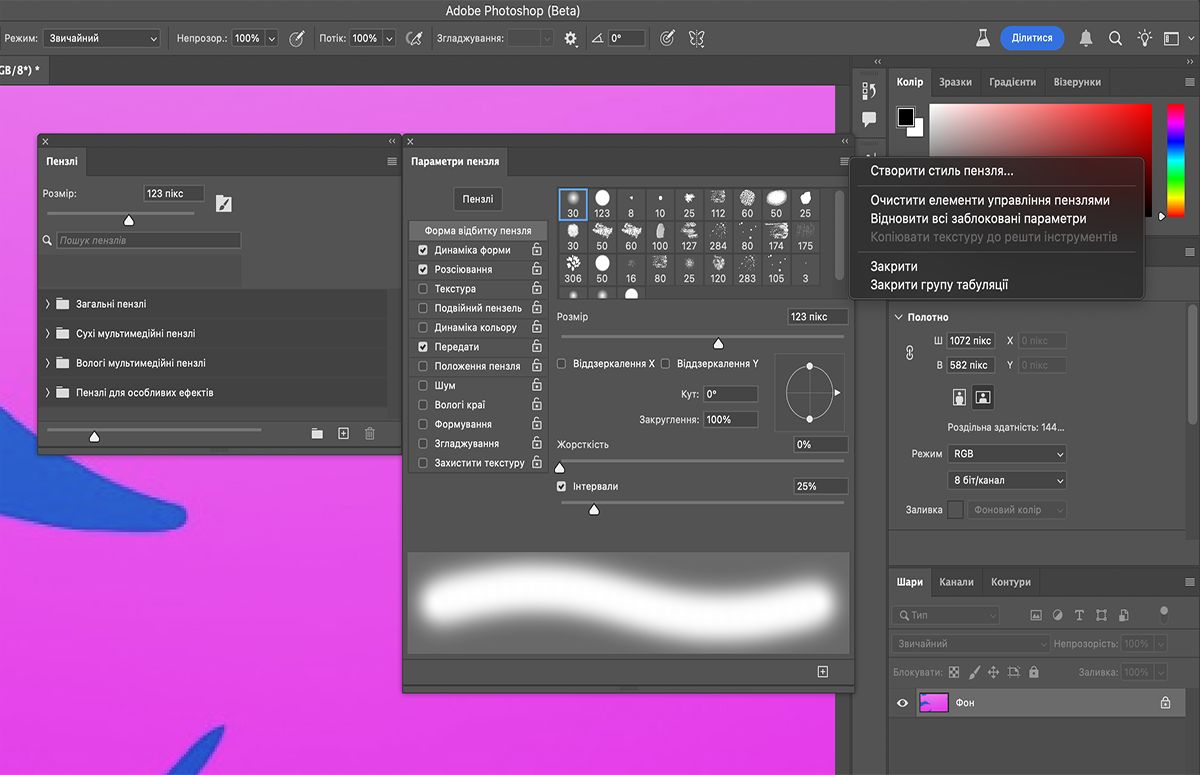Open the notifications bell icon

(1086, 38)
